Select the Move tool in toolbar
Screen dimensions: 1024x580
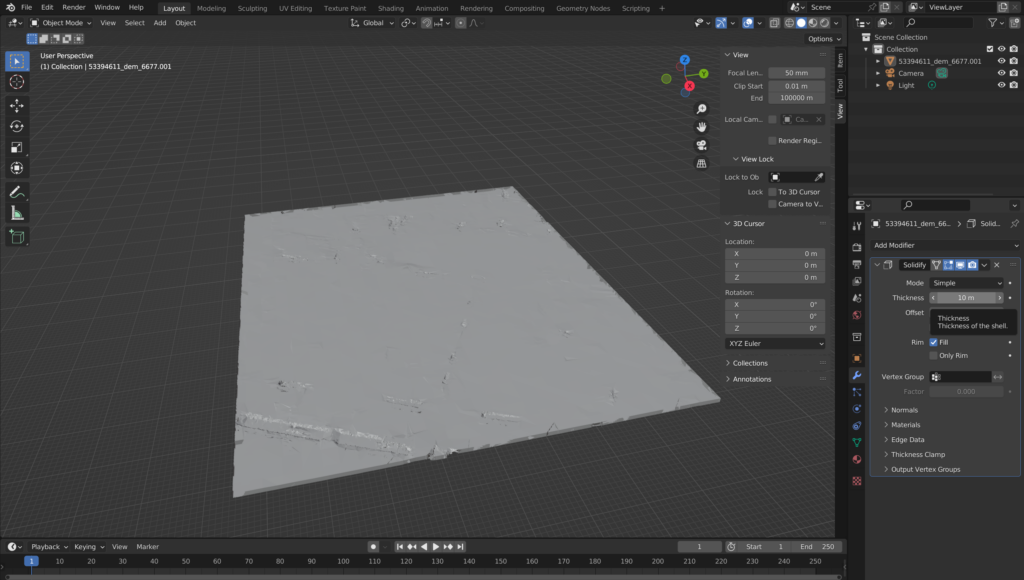point(17,105)
